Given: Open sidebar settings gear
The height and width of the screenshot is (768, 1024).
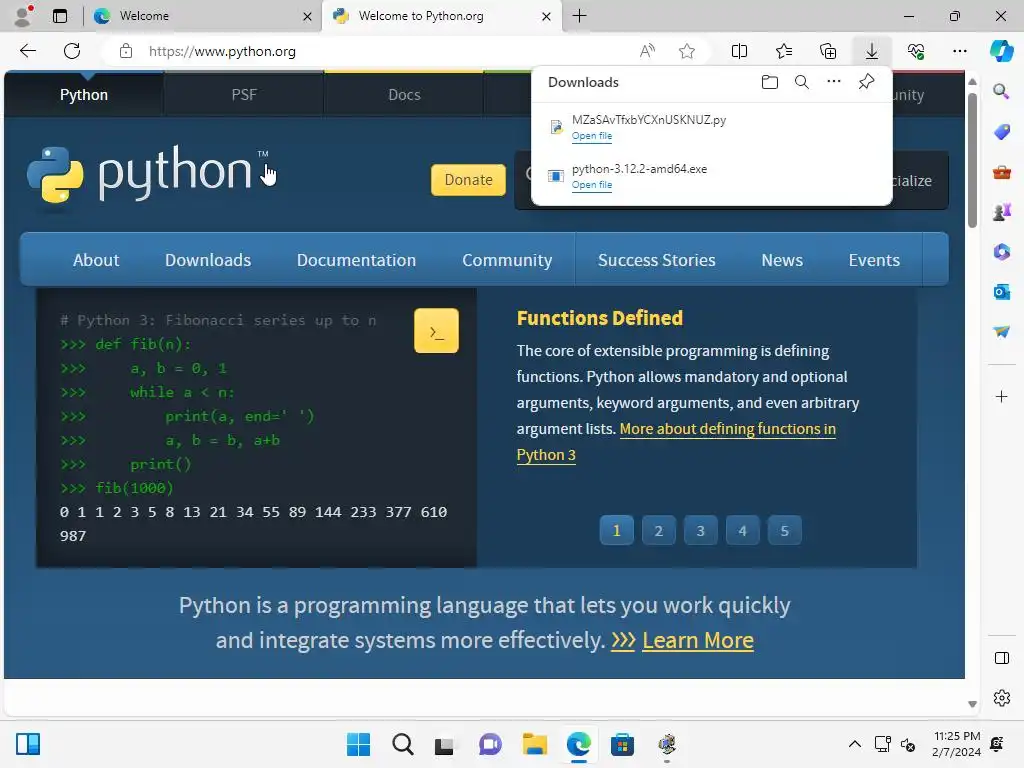Looking at the screenshot, I should (x=1001, y=698).
